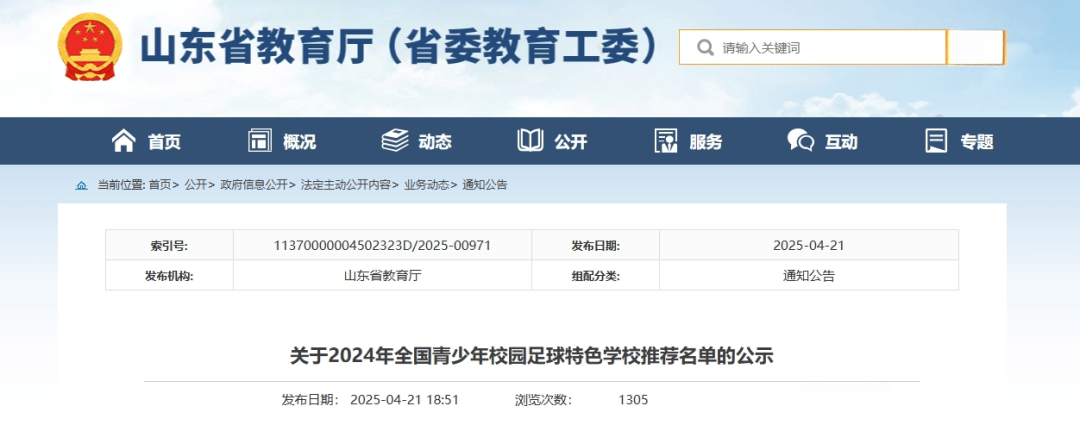Viewport: 1080px width, 425px height.
Task: Click the 概况 overview icon
Action: tap(260, 141)
